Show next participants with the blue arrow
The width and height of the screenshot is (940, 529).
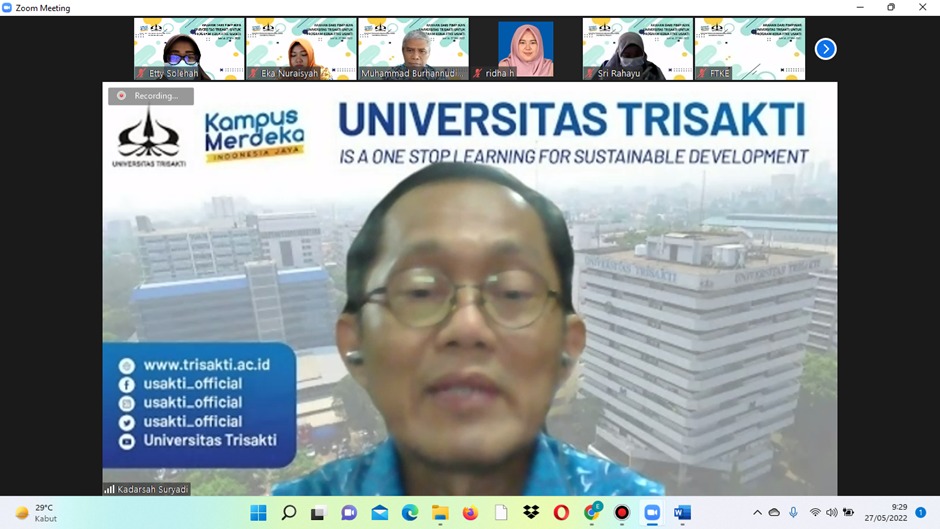pyautogui.click(x=825, y=49)
